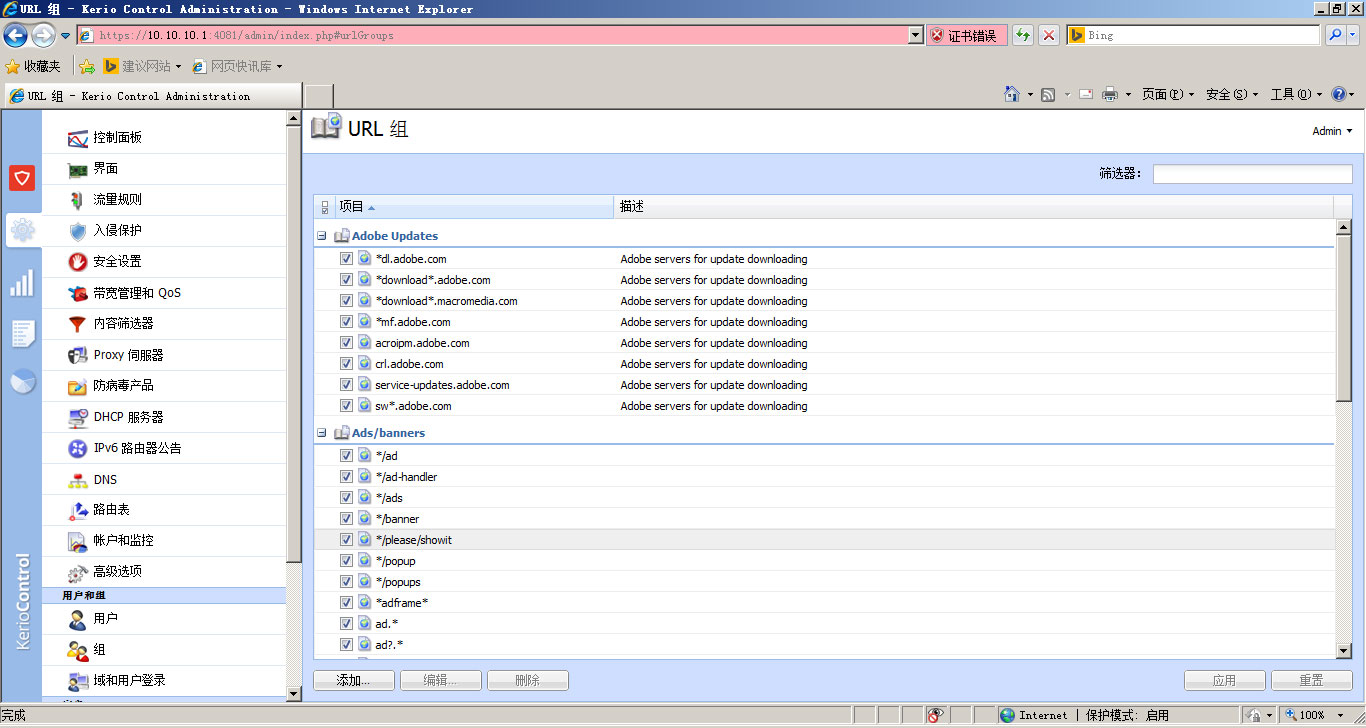The height and width of the screenshot is (728, 1366).
Task: Open the Admin dropdown menu
Action: coord(1332,131)
